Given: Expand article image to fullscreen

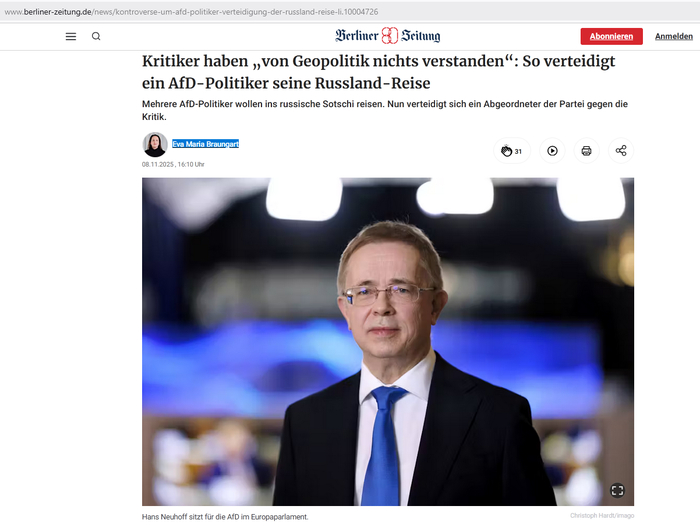Looking at the screenshot, I should click(x=617, y=490).
